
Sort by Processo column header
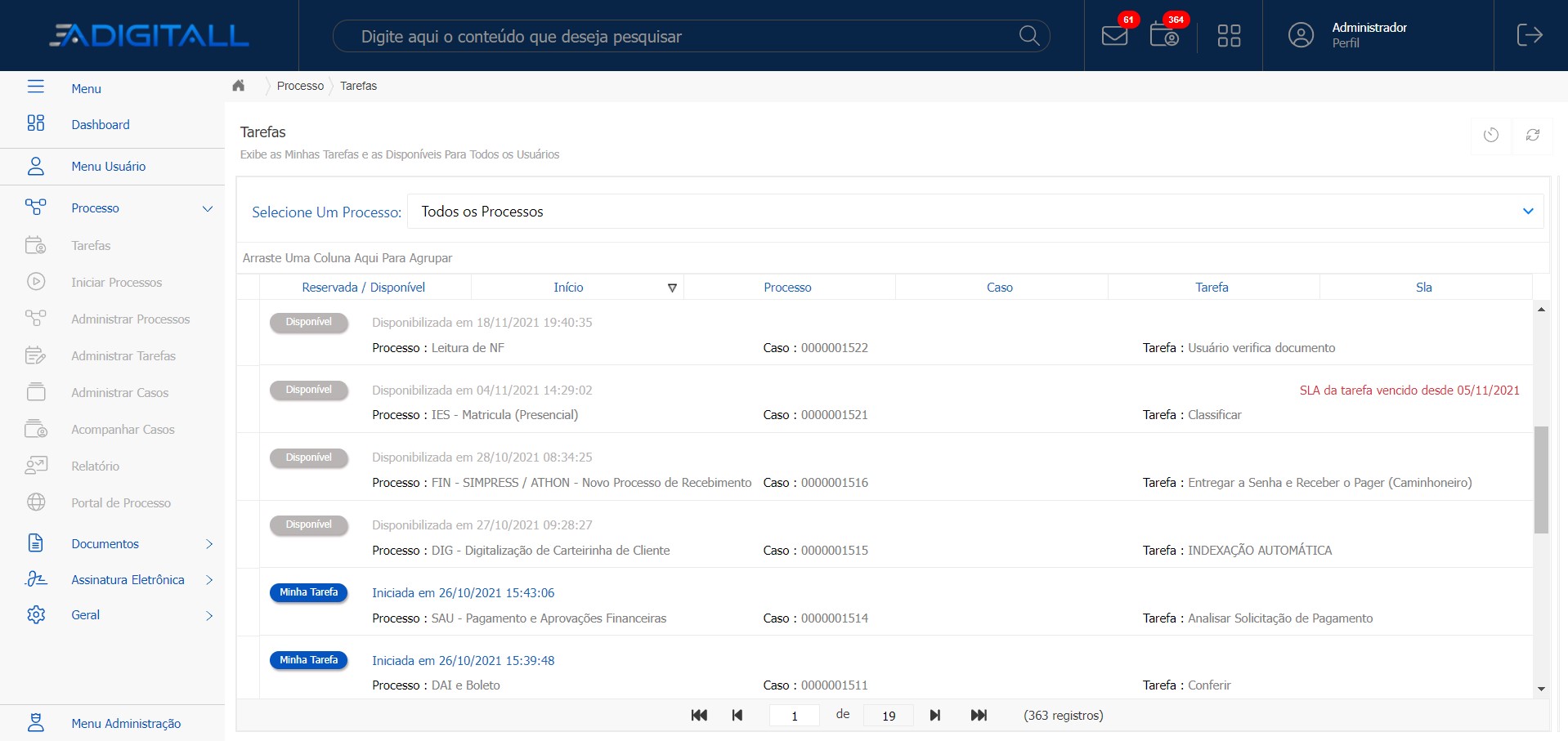point(787,288)
